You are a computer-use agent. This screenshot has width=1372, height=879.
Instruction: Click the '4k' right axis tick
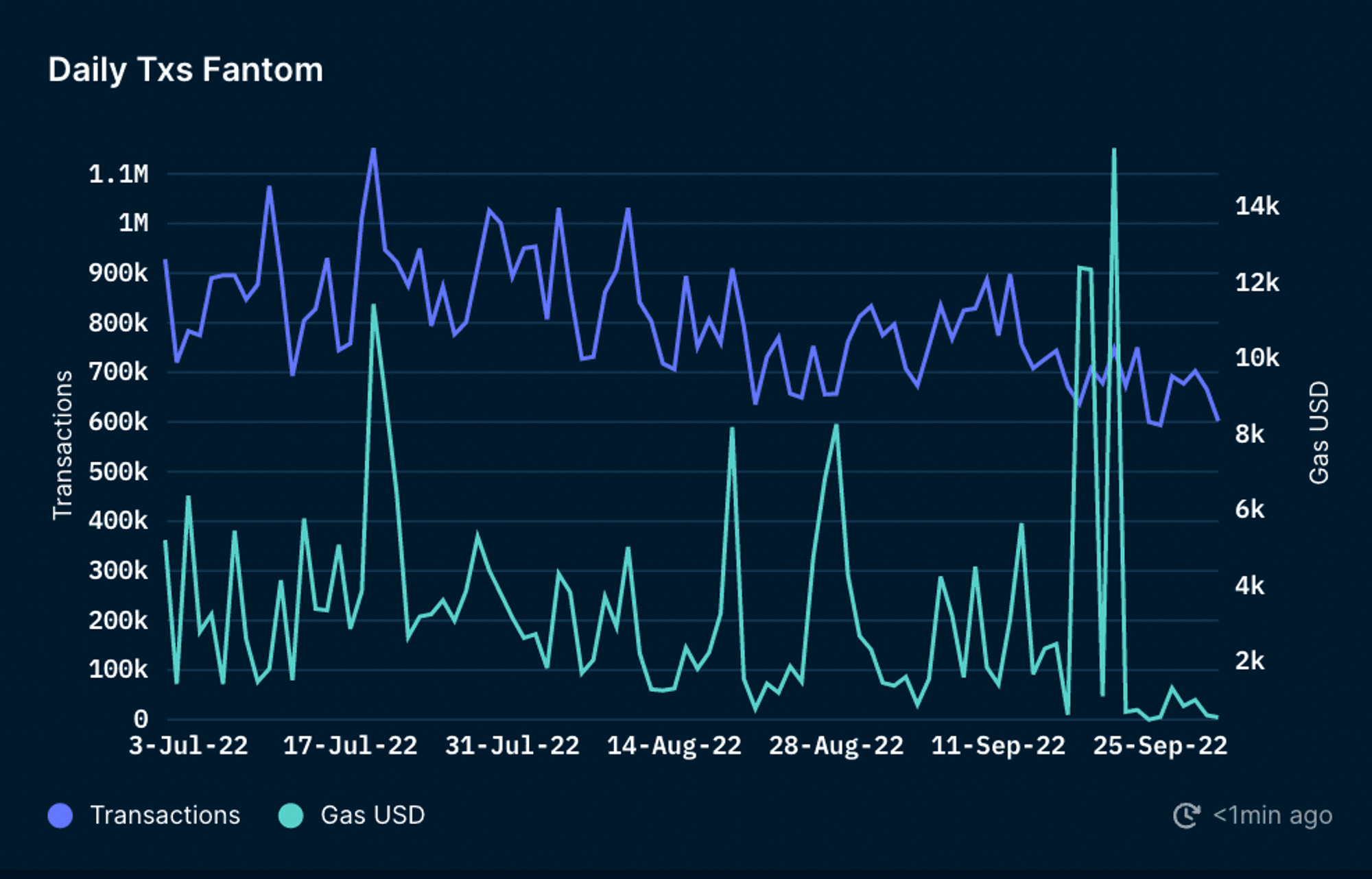click(1250, 586)
